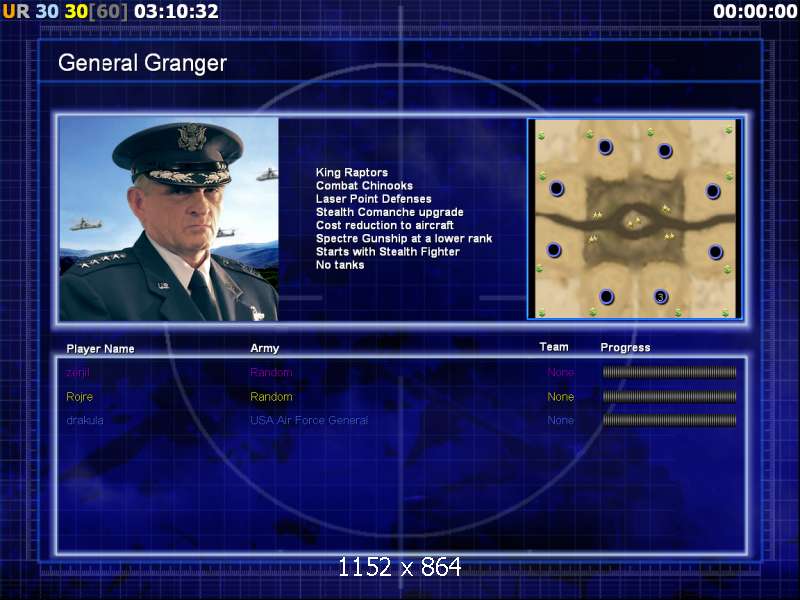
Task: Click zenil's Random army entry
Action: [x=271, y=372]
